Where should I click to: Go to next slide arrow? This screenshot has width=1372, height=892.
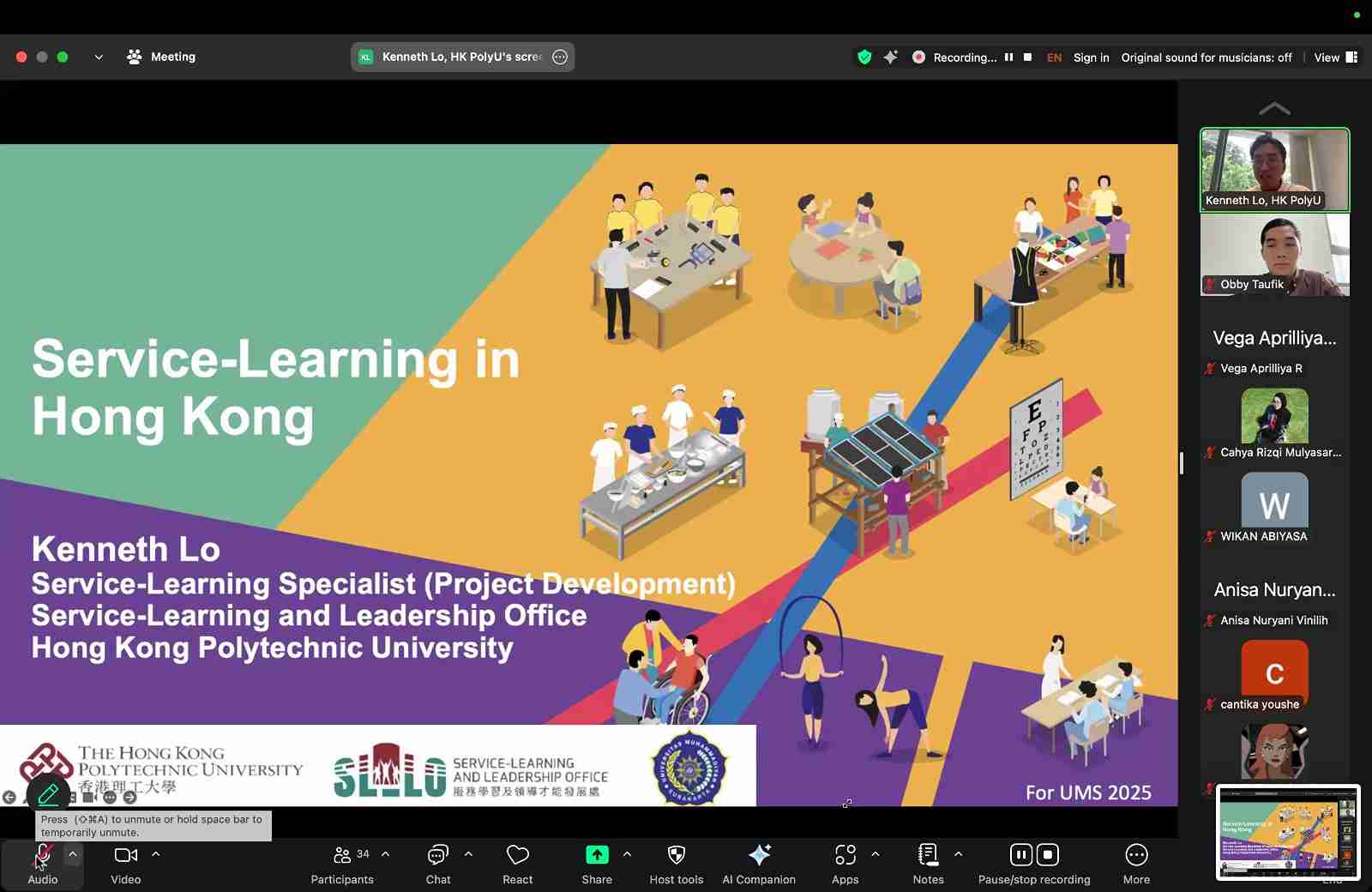129,797
